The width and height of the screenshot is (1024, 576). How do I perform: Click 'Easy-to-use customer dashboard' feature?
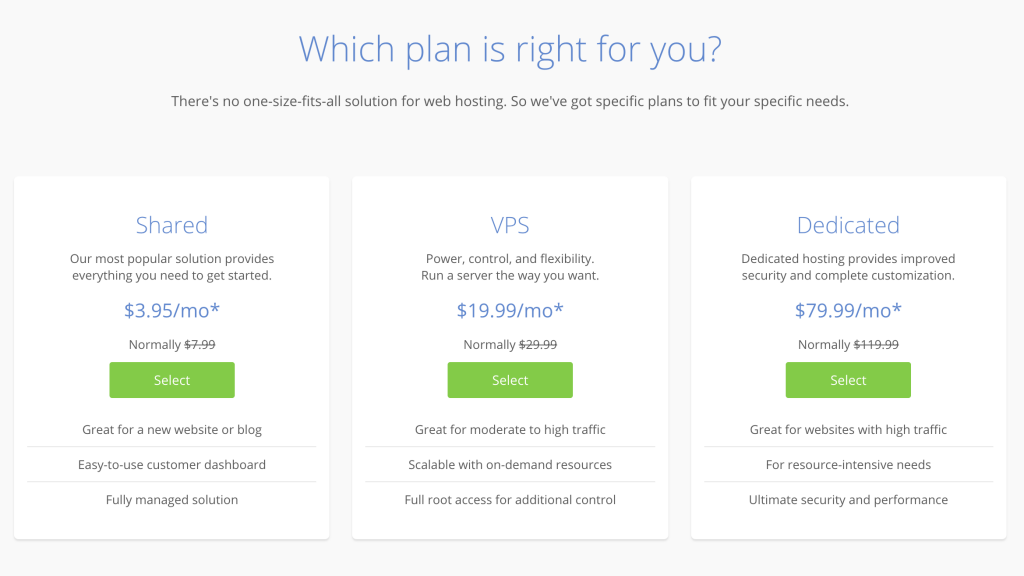coord(172,465)
